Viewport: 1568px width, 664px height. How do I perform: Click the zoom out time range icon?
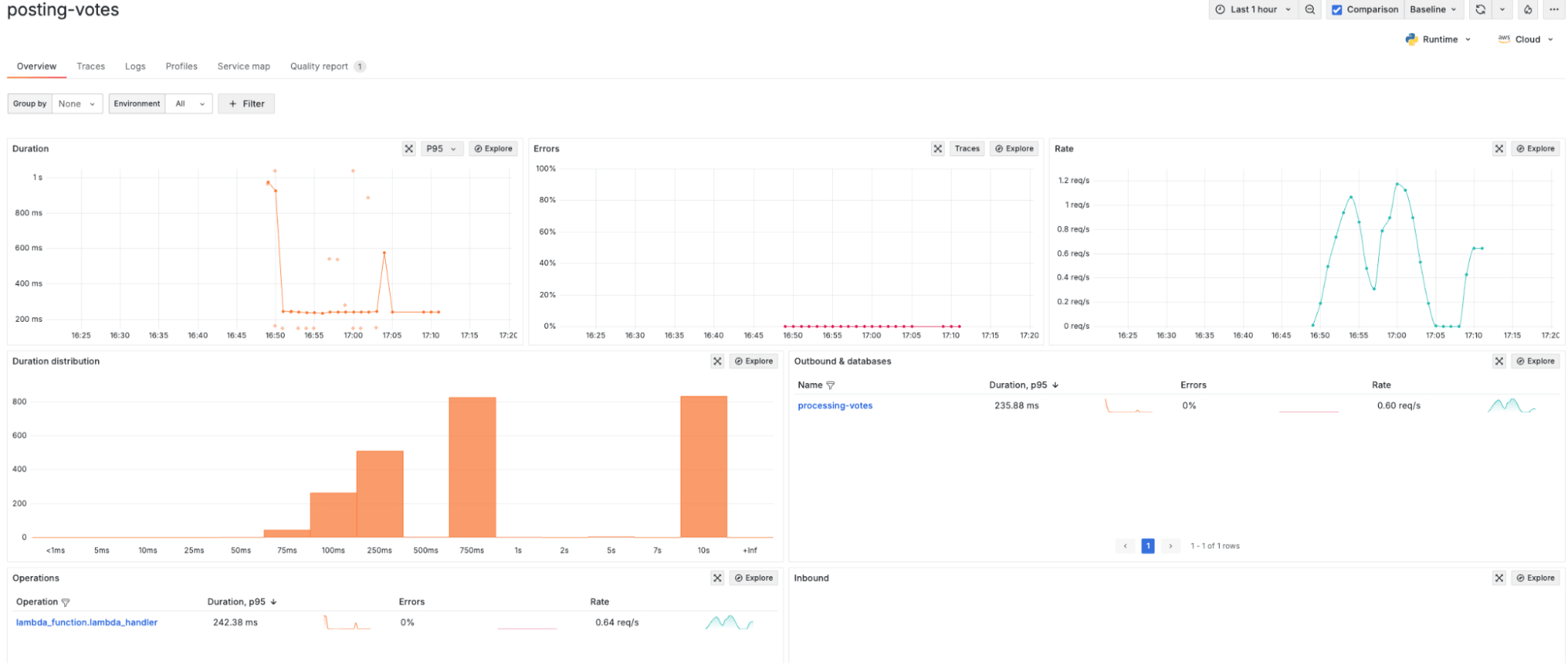point(1309,9)
